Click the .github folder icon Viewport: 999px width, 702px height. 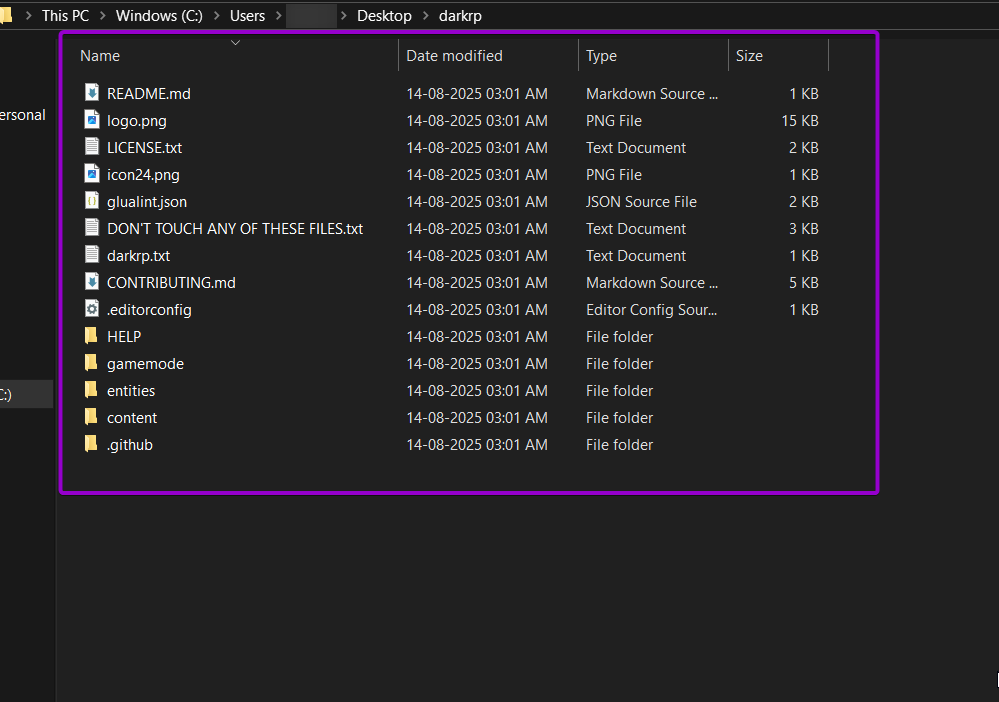click(x=91, y=444)
